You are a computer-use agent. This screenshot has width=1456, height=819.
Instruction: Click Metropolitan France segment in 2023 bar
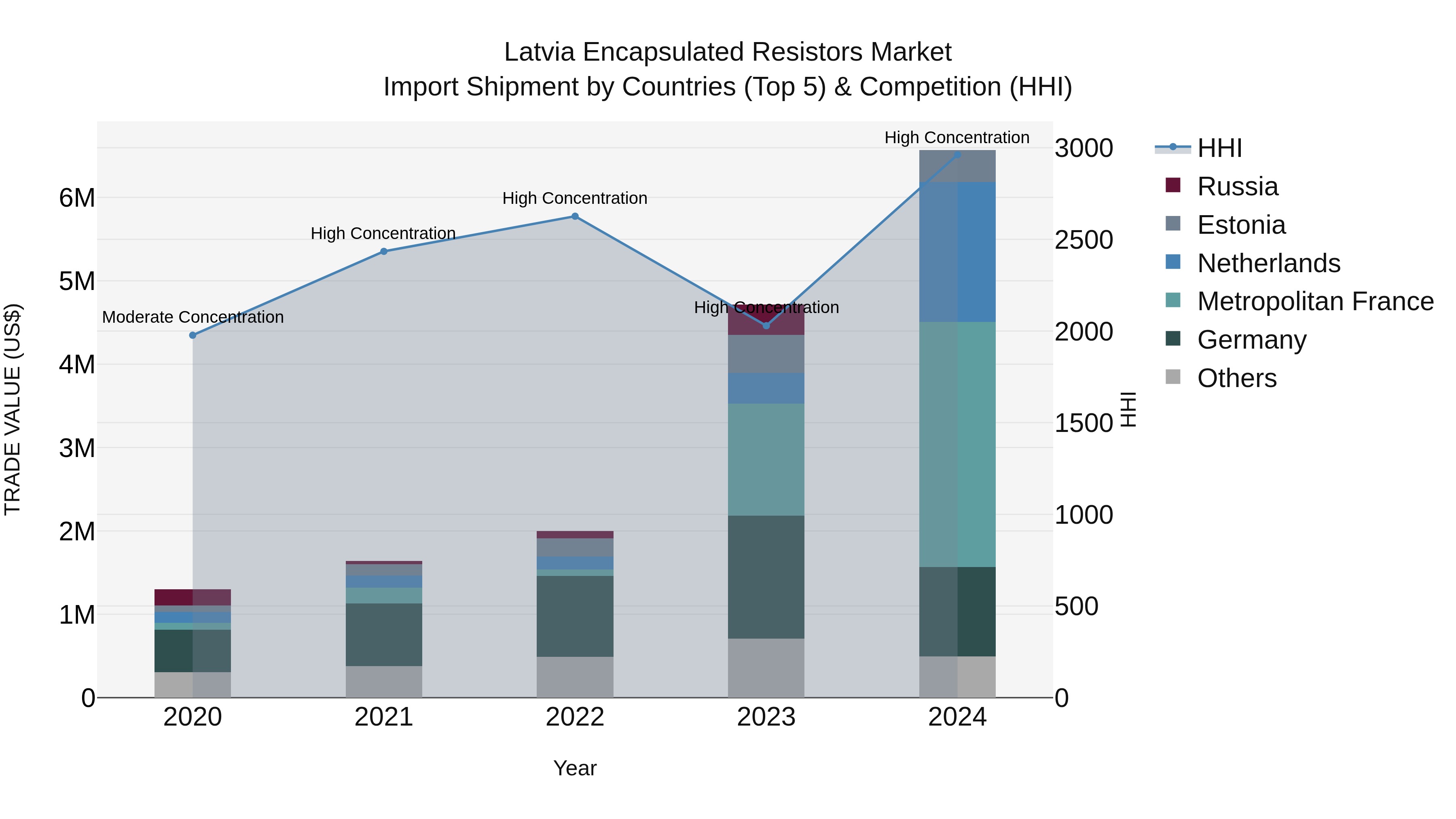pos(766,459)
